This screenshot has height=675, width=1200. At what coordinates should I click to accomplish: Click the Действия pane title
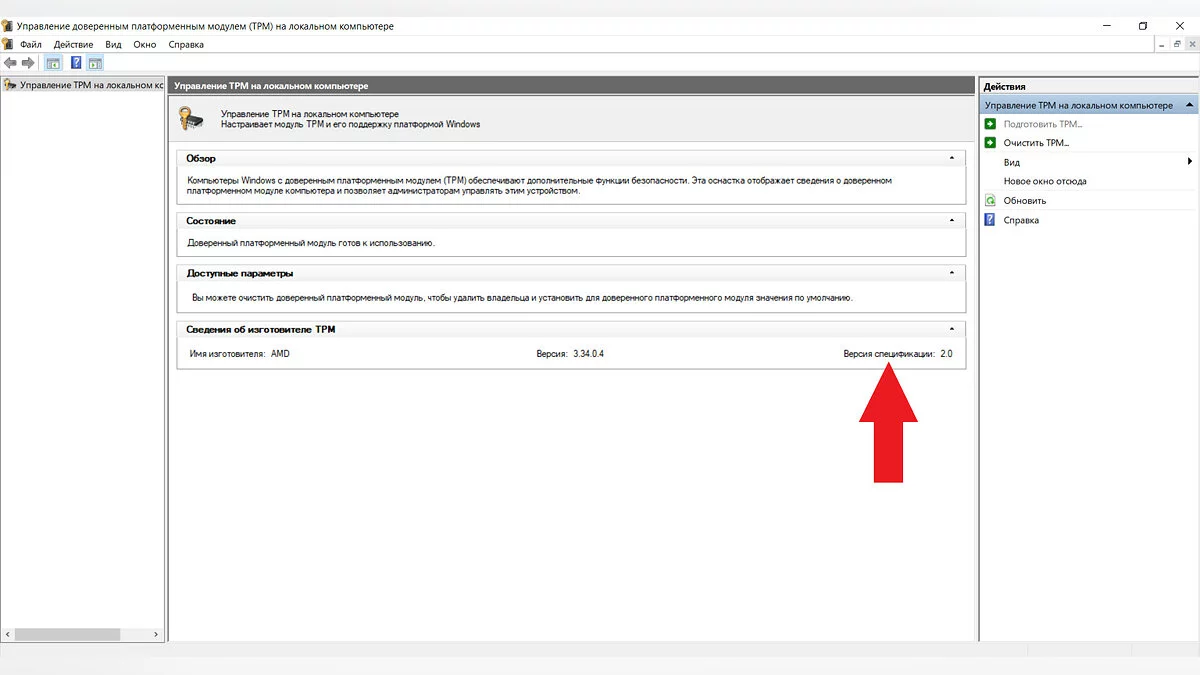tap(1005, 86)
